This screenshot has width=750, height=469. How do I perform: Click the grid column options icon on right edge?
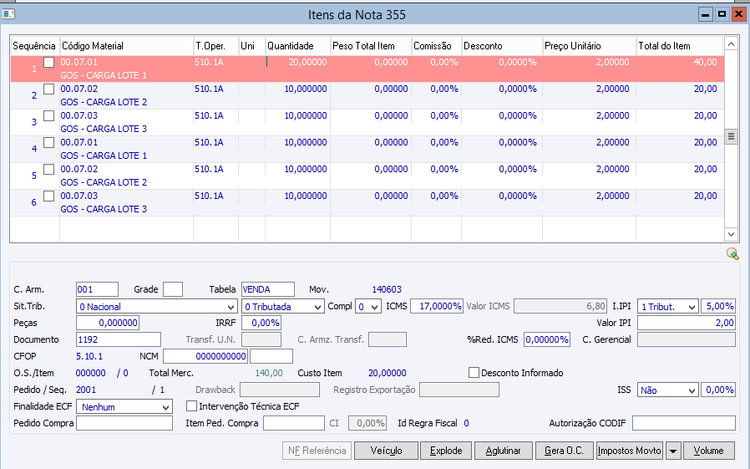(731, 136)
